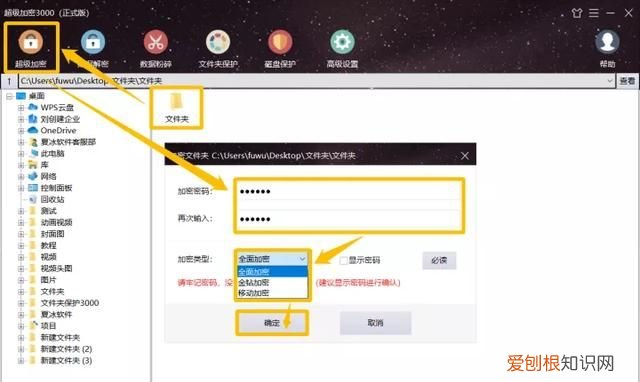Screen dimensions: 640x382
Task: Open the decrypt padlock toolbar icon
Action: (x=93, y=42)
